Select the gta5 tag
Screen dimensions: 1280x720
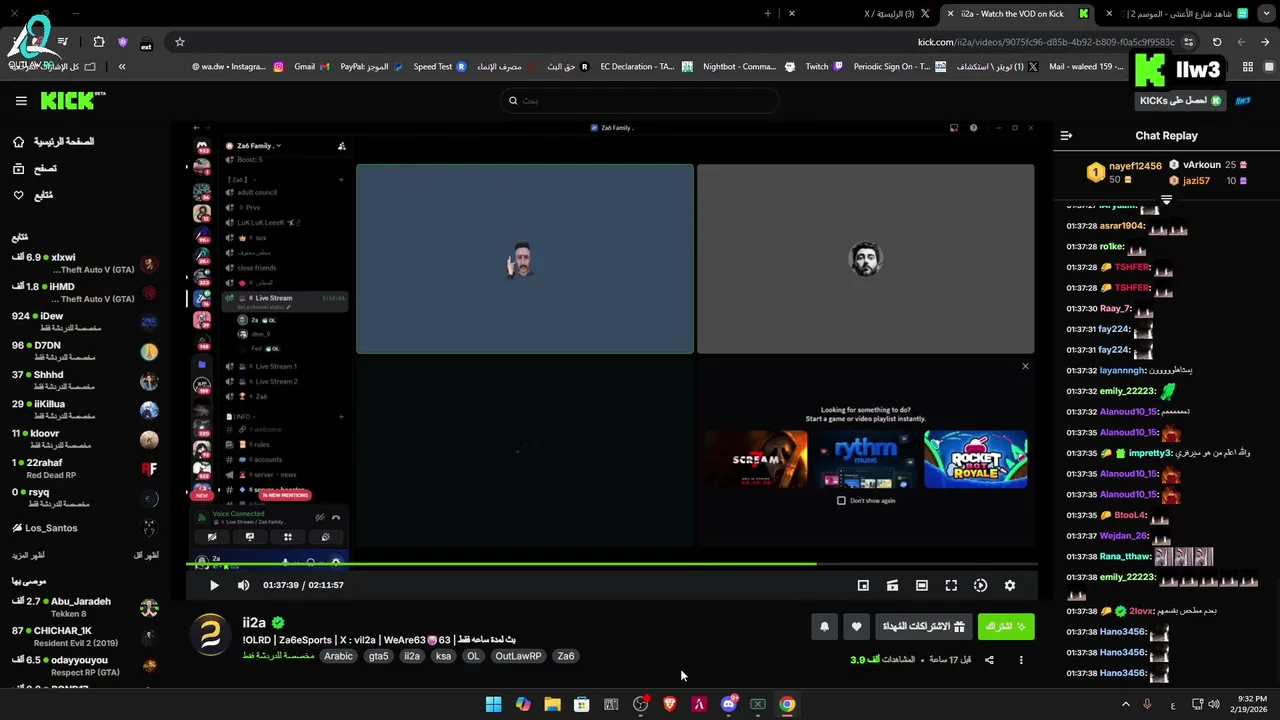coord(378,656)
